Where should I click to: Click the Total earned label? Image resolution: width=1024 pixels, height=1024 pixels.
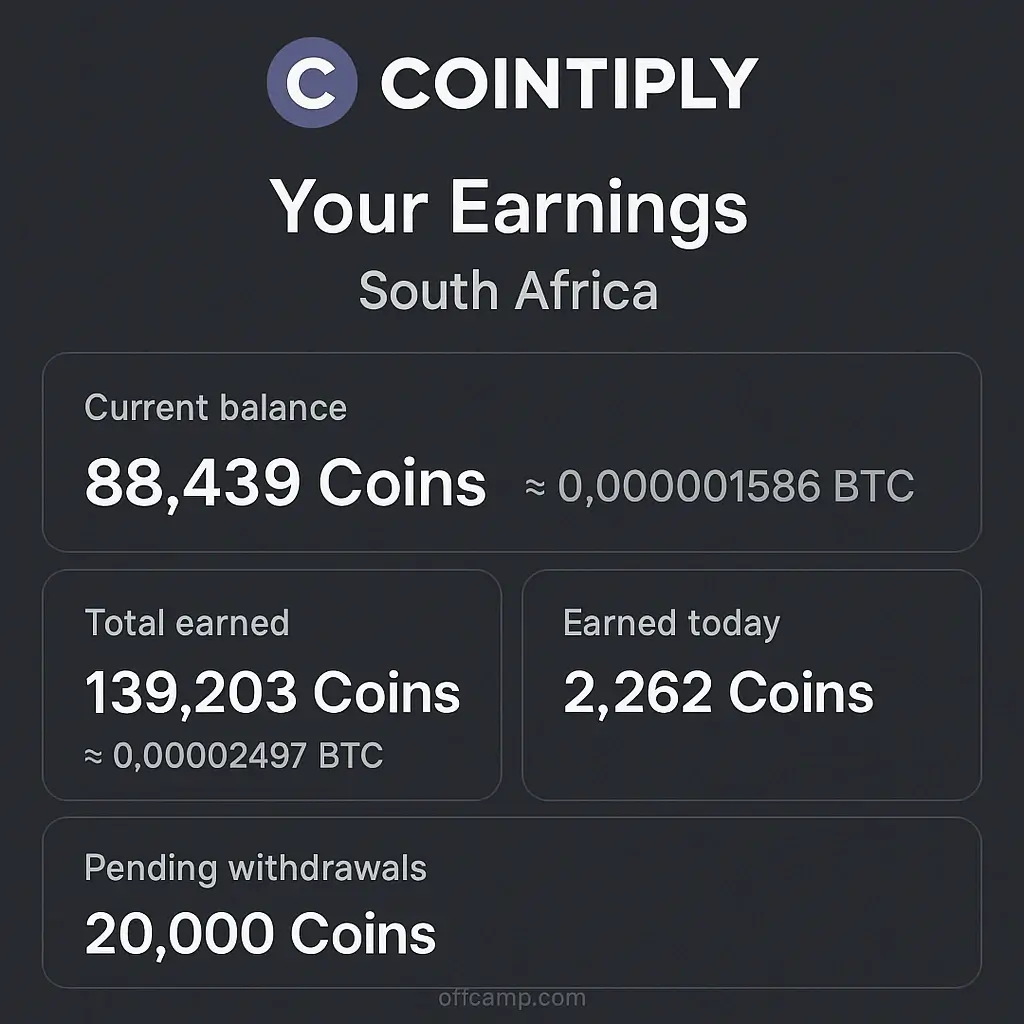pos(187,623)
